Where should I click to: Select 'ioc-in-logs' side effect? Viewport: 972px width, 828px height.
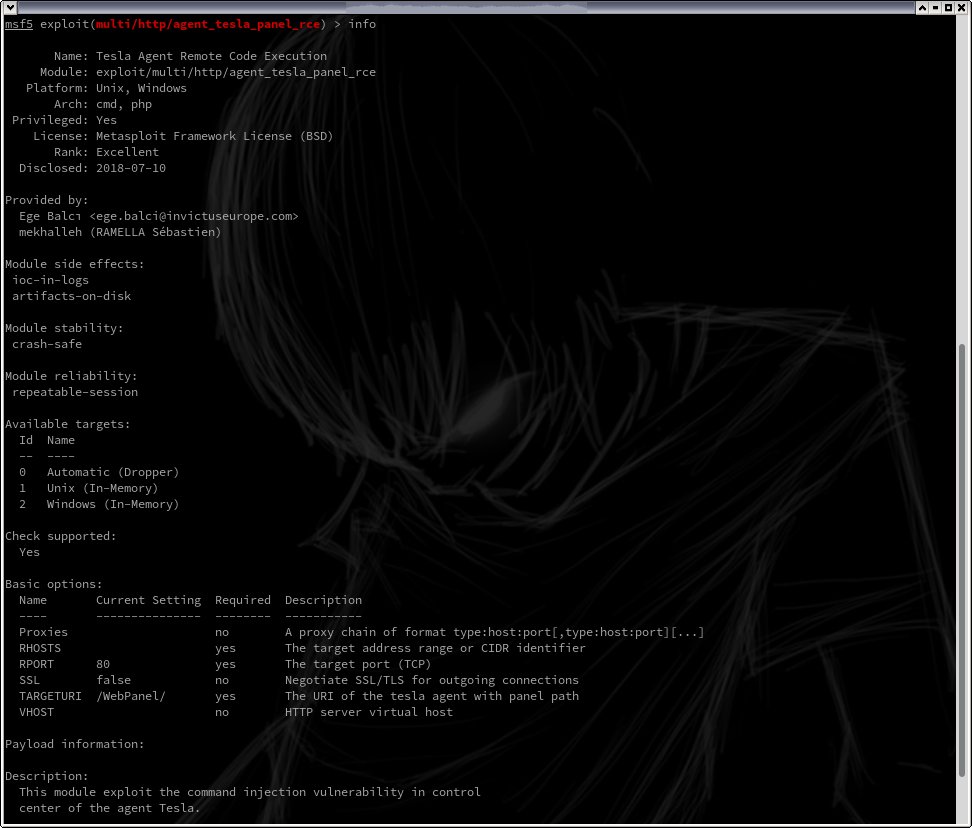[x=50, y=280]
